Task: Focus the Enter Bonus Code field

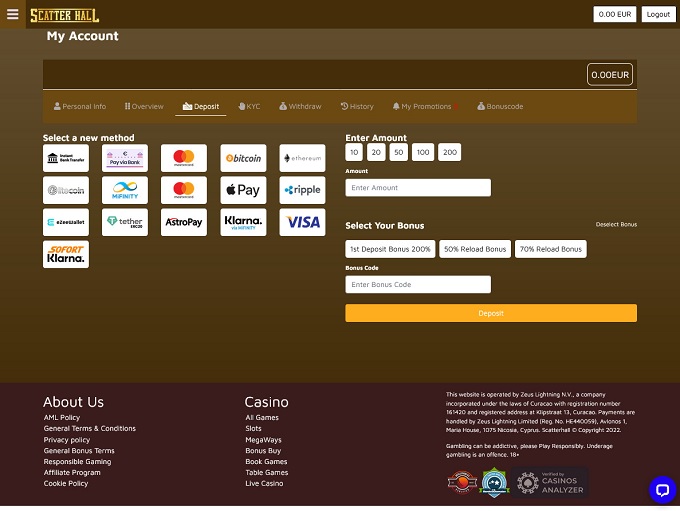Action: click(418, 285)
